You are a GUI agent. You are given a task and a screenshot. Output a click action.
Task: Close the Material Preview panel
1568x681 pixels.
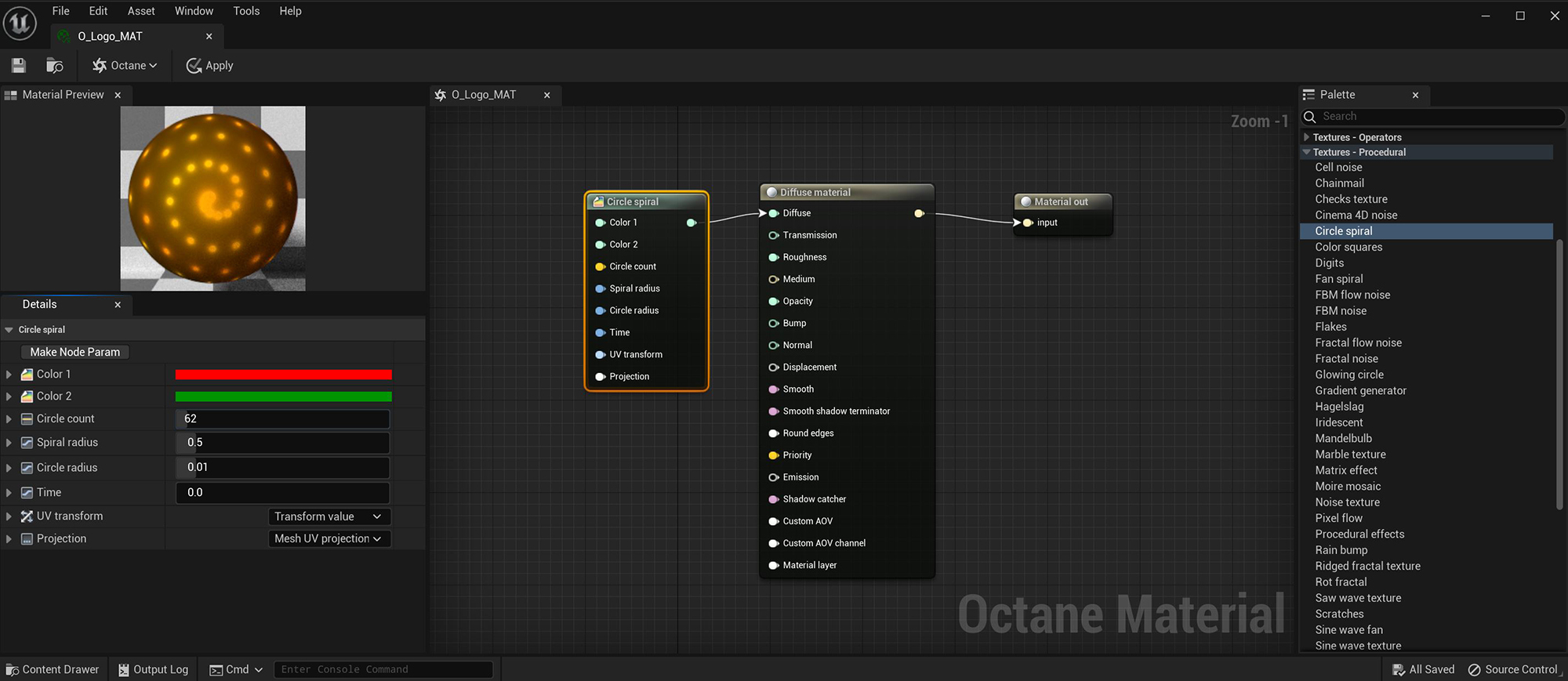coord(118,95)
